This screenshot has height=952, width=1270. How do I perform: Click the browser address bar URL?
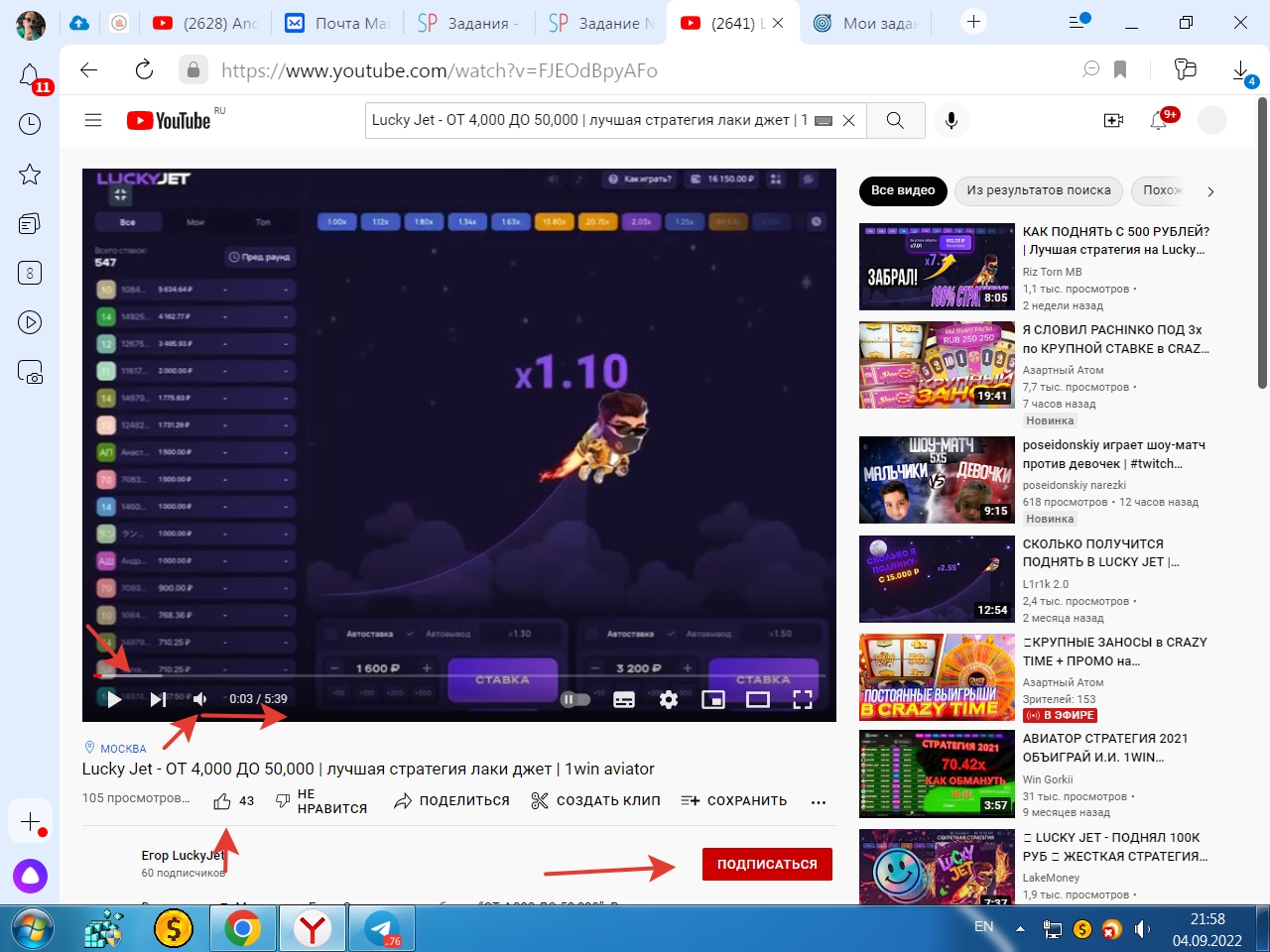440,70
